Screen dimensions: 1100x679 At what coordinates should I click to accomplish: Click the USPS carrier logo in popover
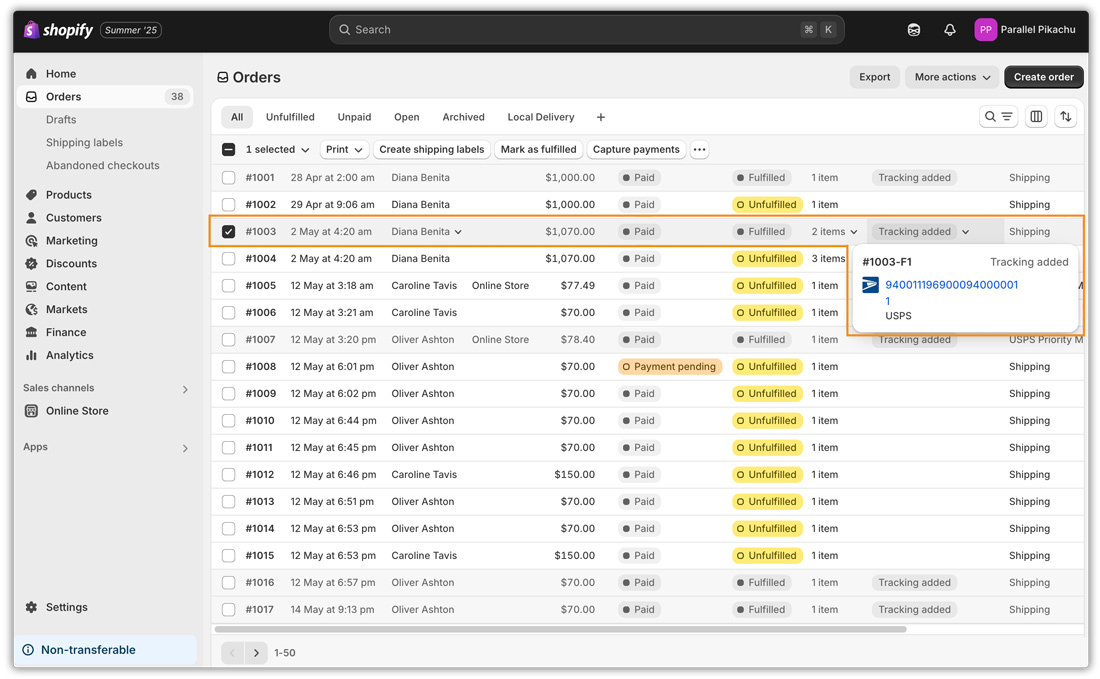point(870,285)
